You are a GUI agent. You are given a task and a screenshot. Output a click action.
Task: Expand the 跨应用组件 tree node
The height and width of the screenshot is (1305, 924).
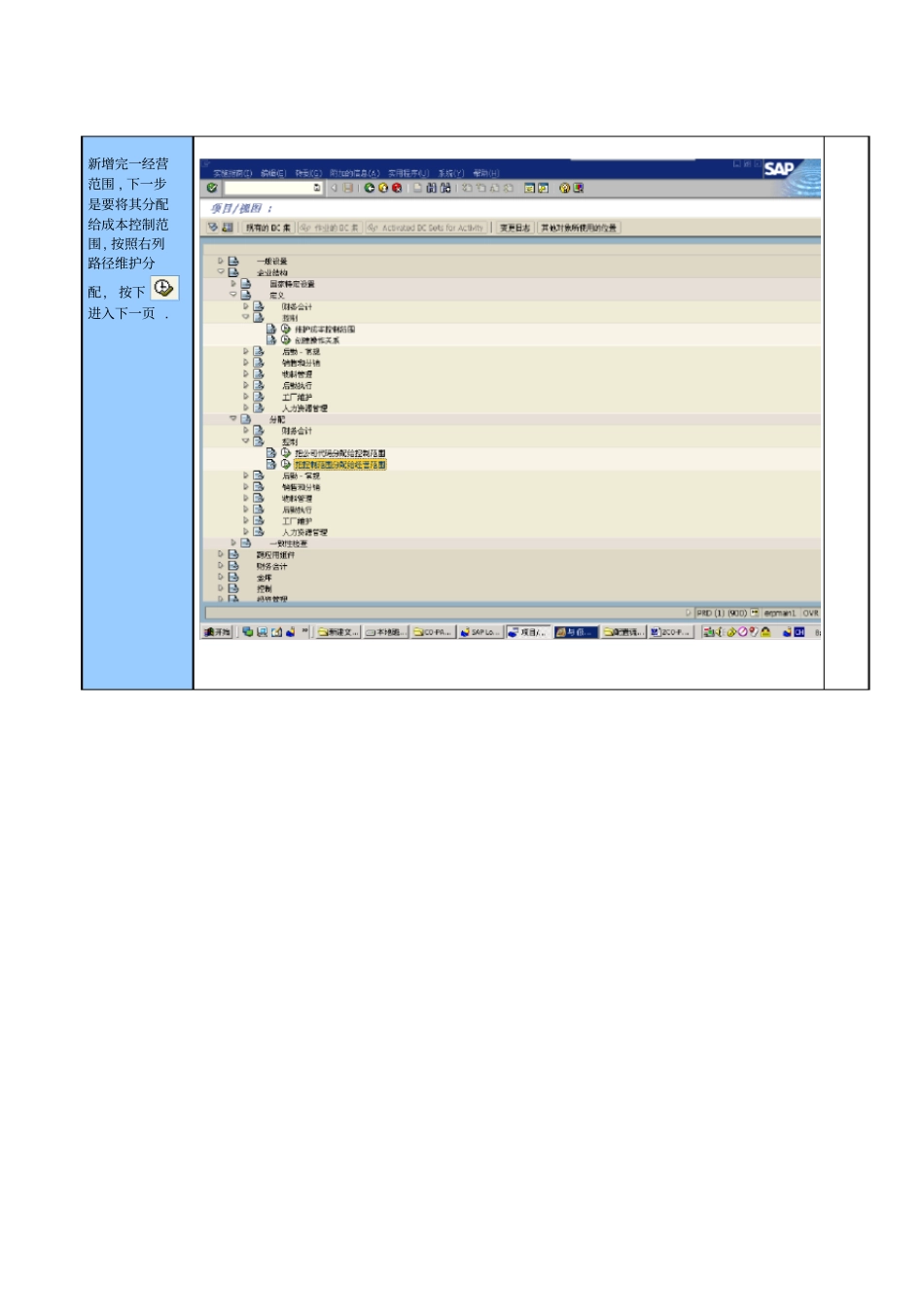coord(221,554)
